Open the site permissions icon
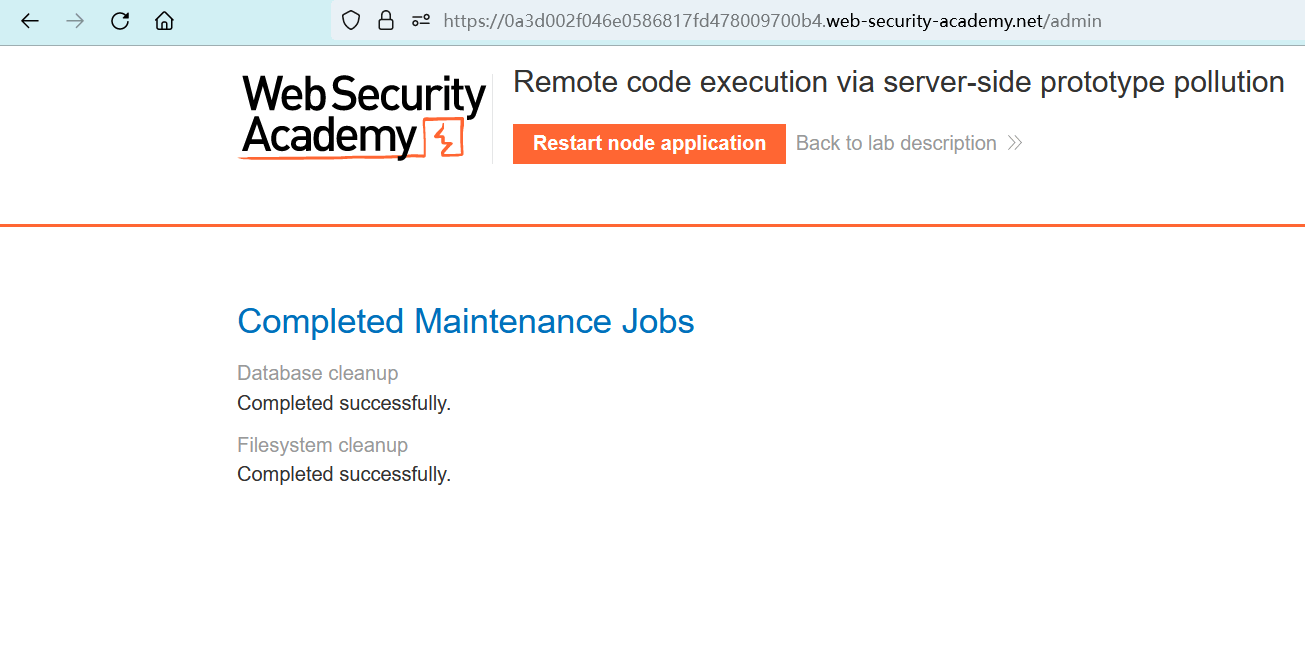 pos(421,21)
